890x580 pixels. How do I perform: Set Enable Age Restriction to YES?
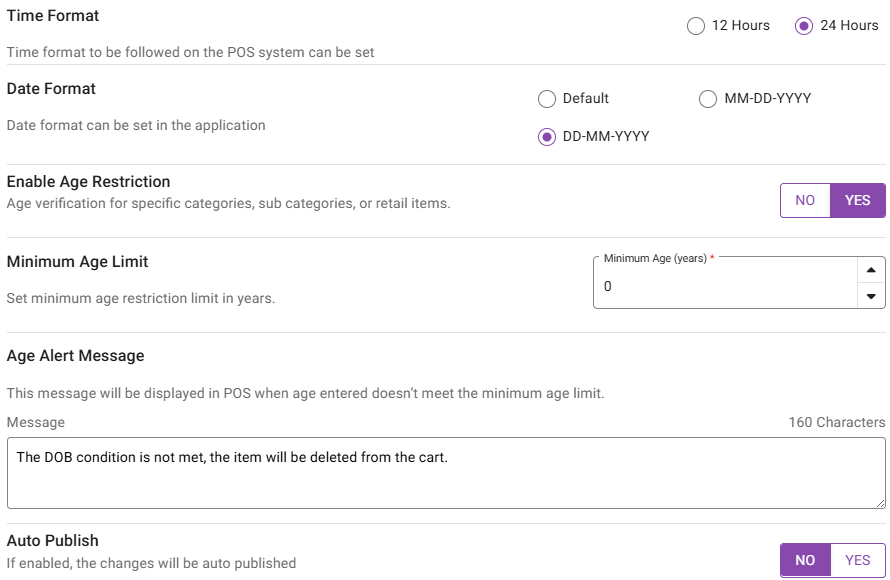(858, 200)
